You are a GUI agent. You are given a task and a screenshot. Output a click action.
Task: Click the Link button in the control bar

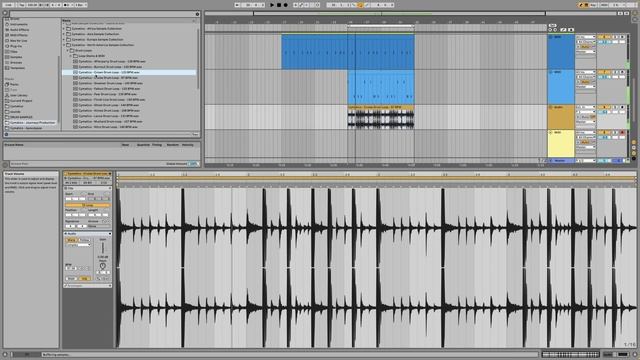tap(8, 5)
